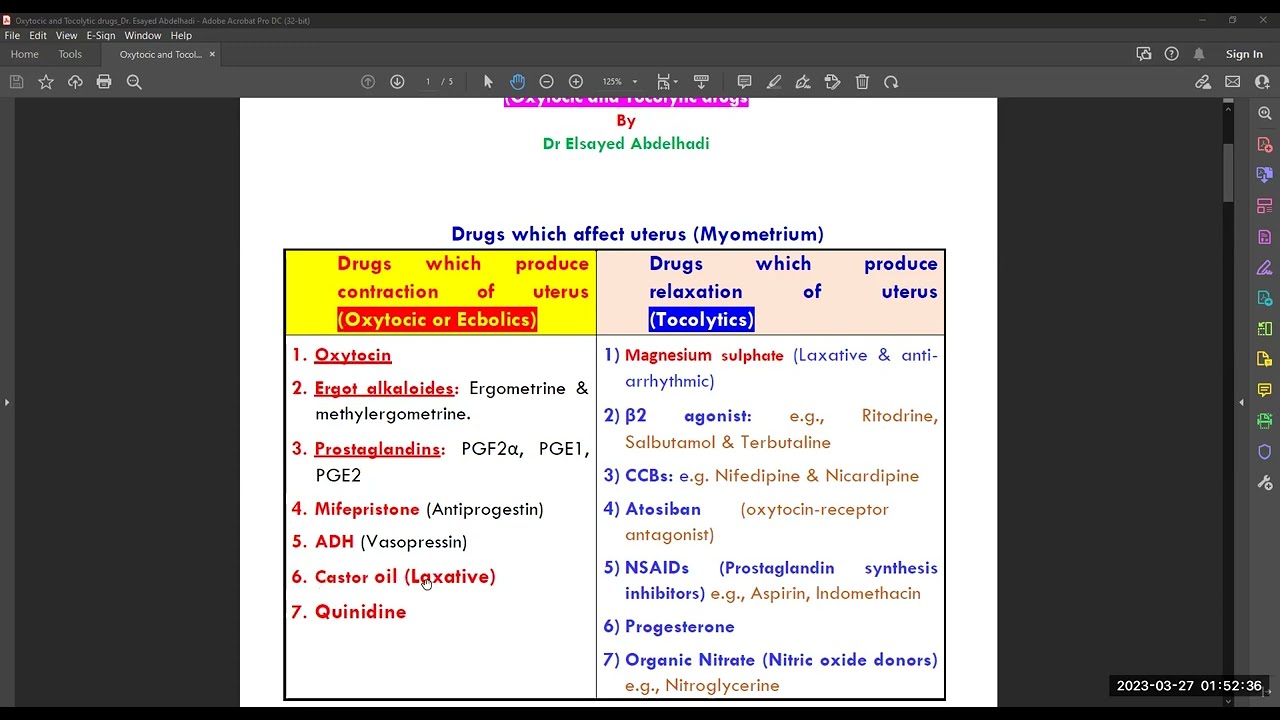Open the Compress/Combine files green tool
Viewport: 1280px width, 720px height.
tap(1265, 329)
